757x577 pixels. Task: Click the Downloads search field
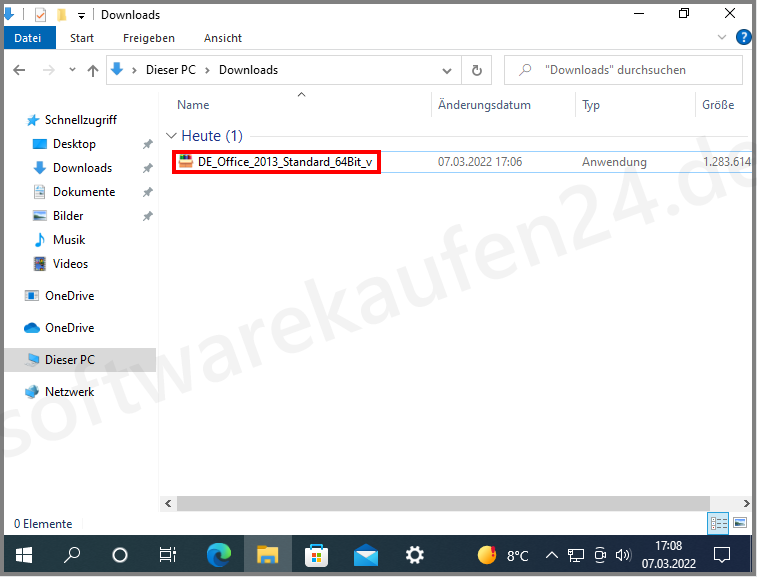tap(623, 70)
